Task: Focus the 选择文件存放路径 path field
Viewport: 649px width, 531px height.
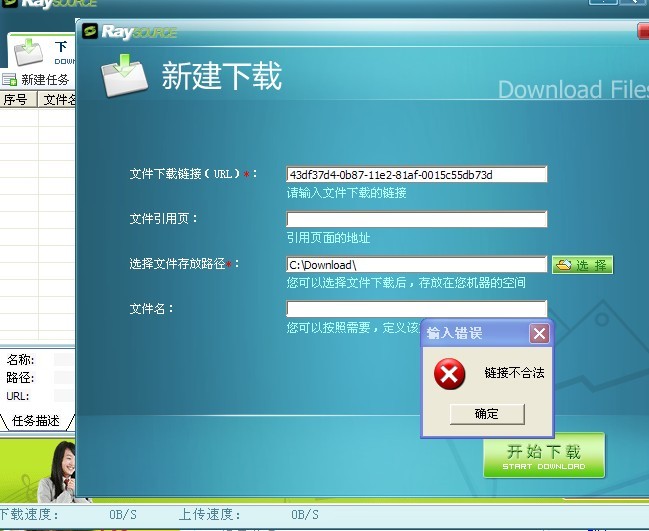Action: click(x=416, y=264)
